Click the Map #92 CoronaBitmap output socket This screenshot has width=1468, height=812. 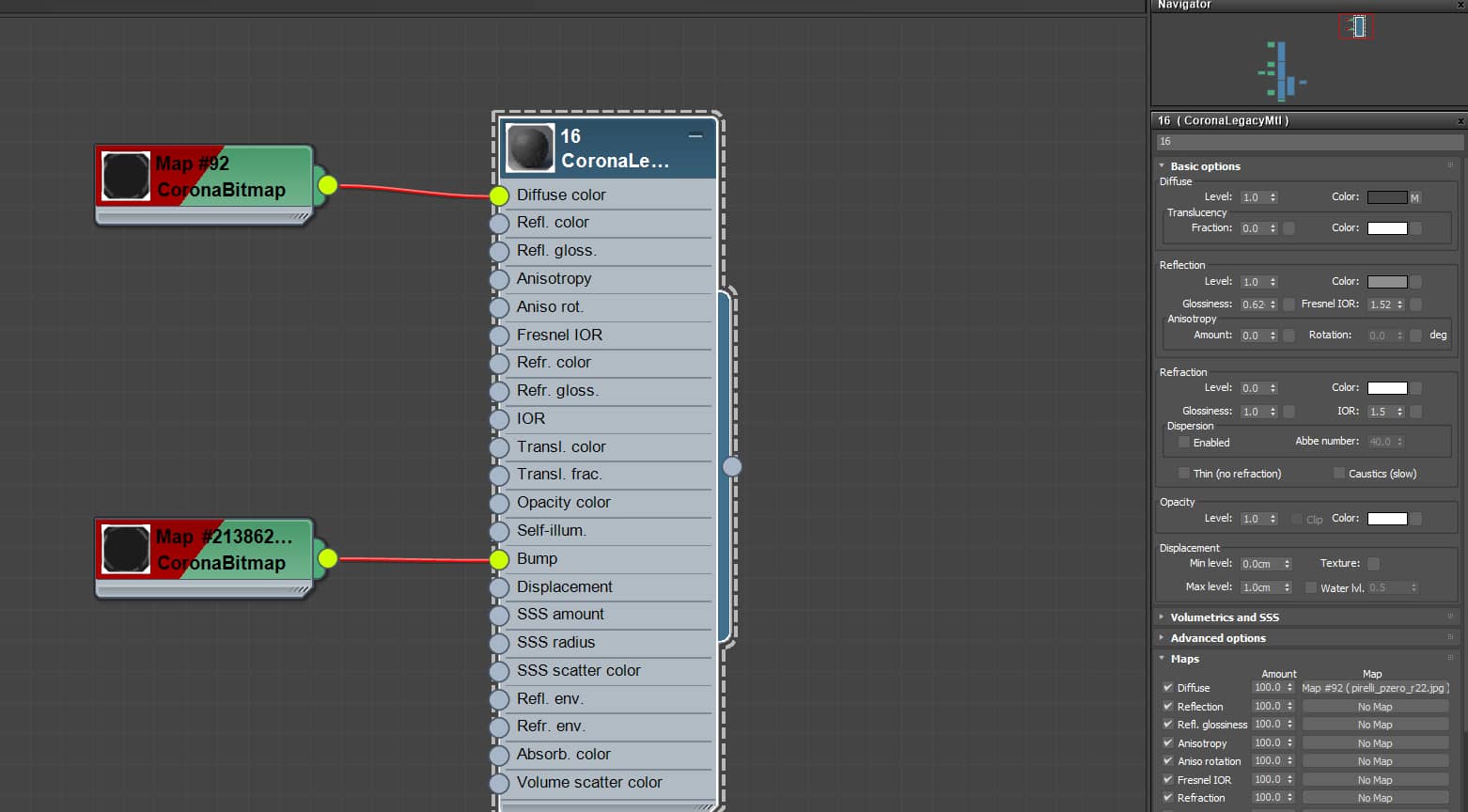click(x=327, y=185)
